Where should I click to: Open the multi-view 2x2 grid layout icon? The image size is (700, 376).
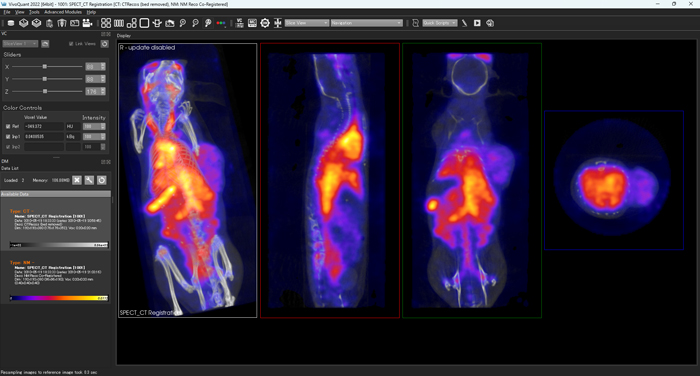106,23
